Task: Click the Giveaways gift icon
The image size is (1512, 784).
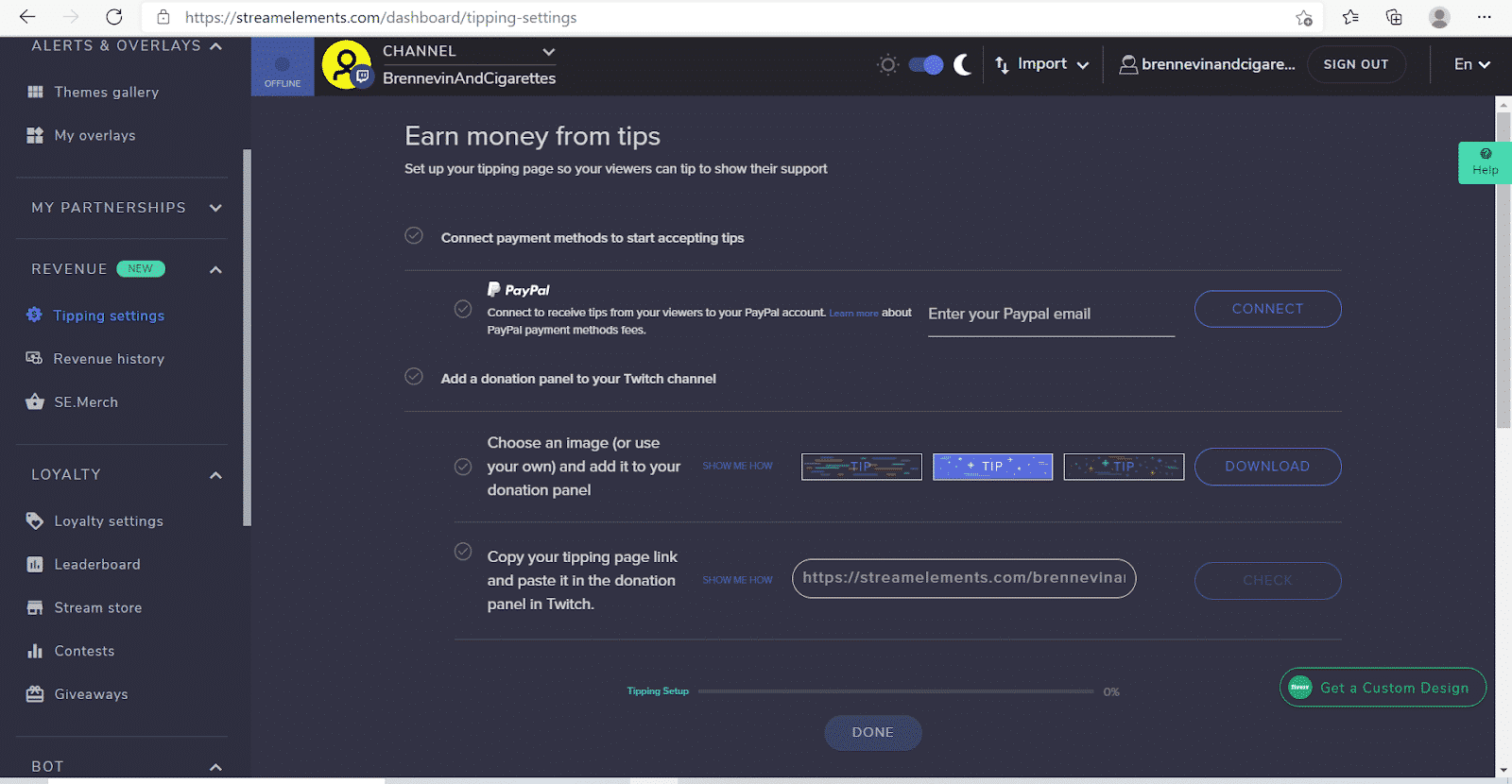Action: pyautogui.click(x=35, y=694)
